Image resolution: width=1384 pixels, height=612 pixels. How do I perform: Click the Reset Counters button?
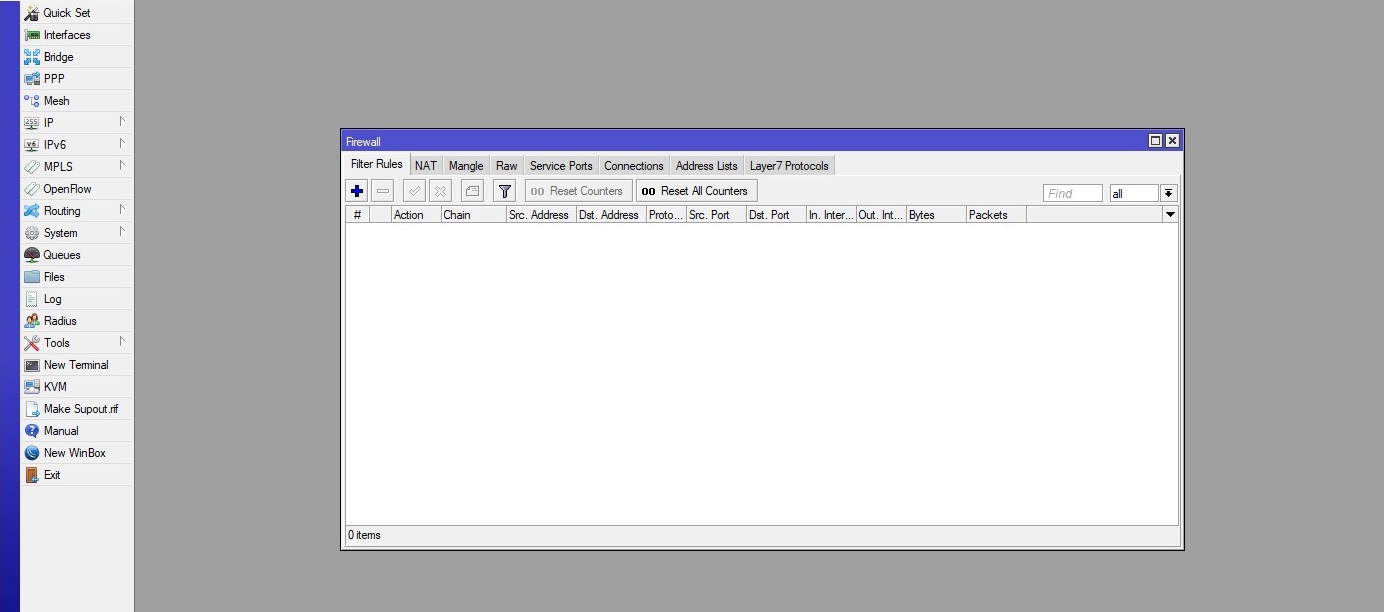578,191
